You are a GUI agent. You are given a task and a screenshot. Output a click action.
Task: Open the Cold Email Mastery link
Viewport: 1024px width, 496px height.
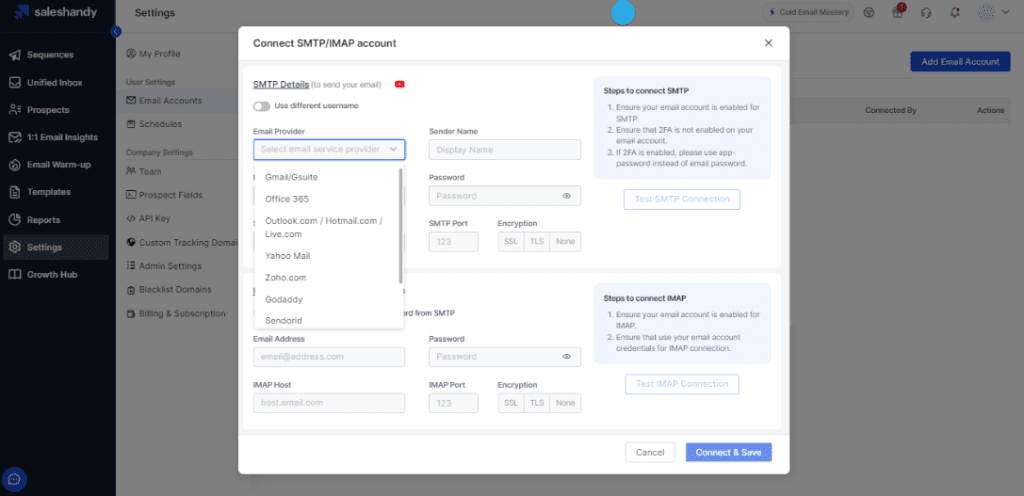808,12
